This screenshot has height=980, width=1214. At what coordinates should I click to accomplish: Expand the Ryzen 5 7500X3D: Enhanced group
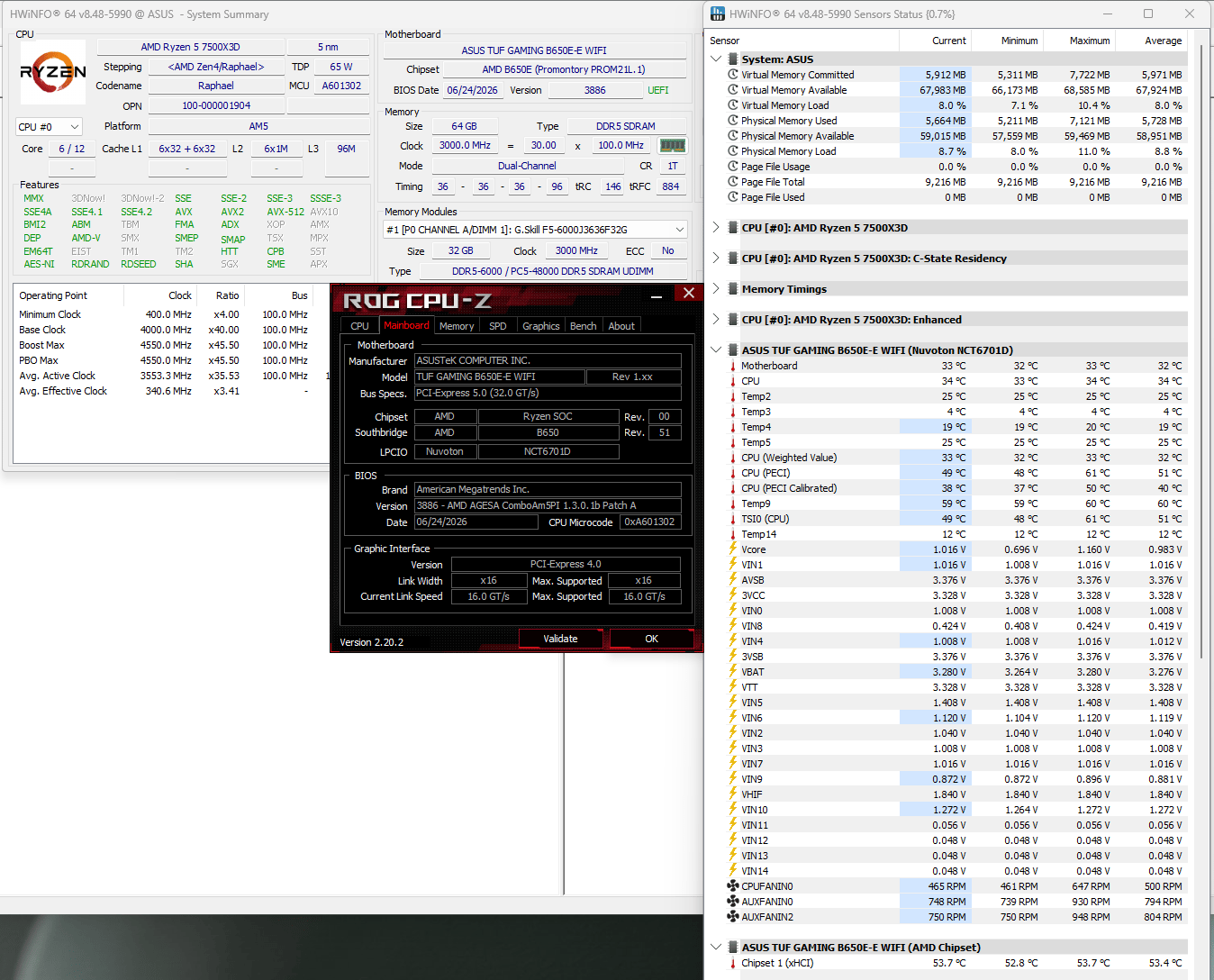717,320
